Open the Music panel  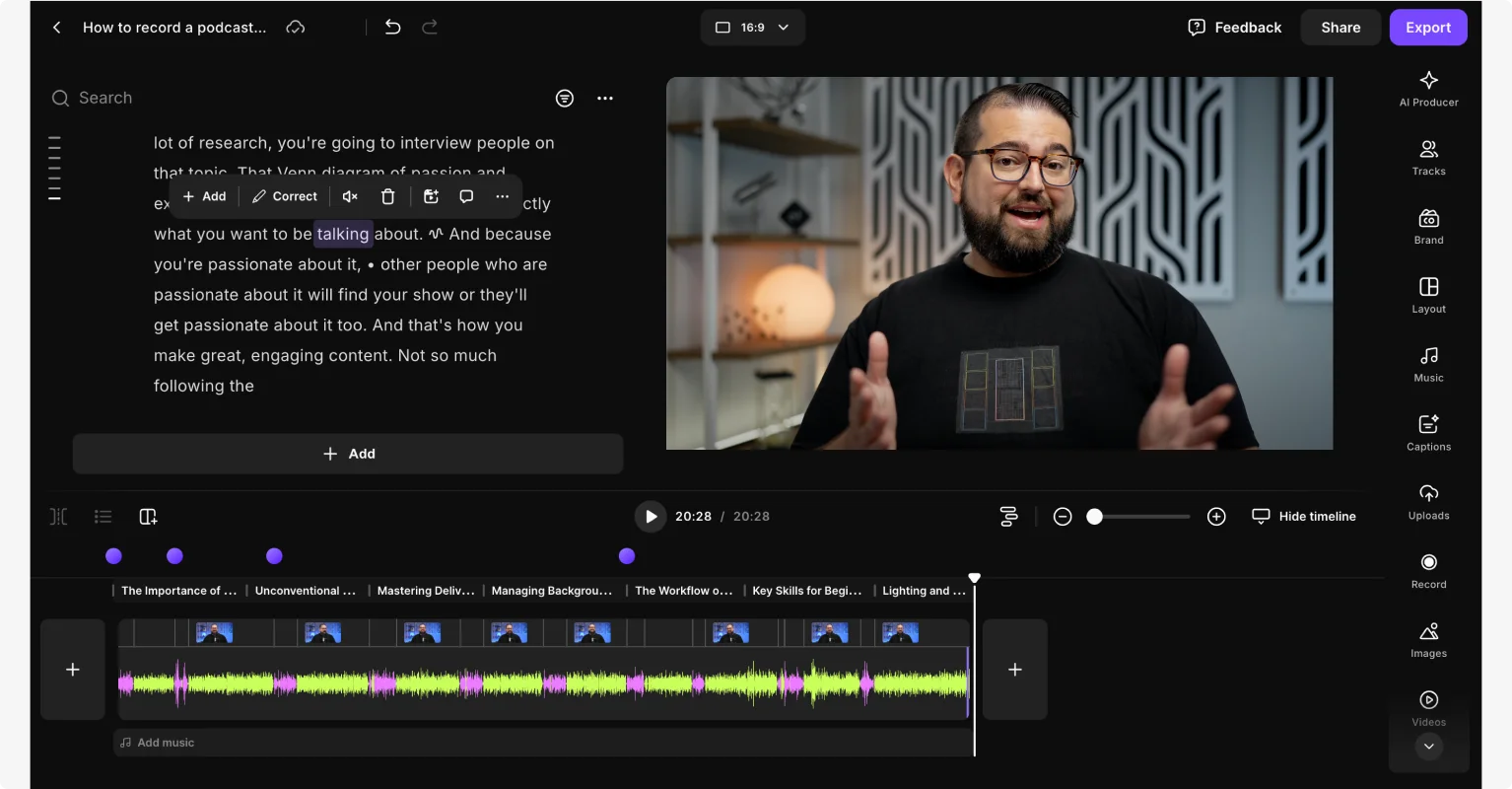click(x=1427, y=364)
